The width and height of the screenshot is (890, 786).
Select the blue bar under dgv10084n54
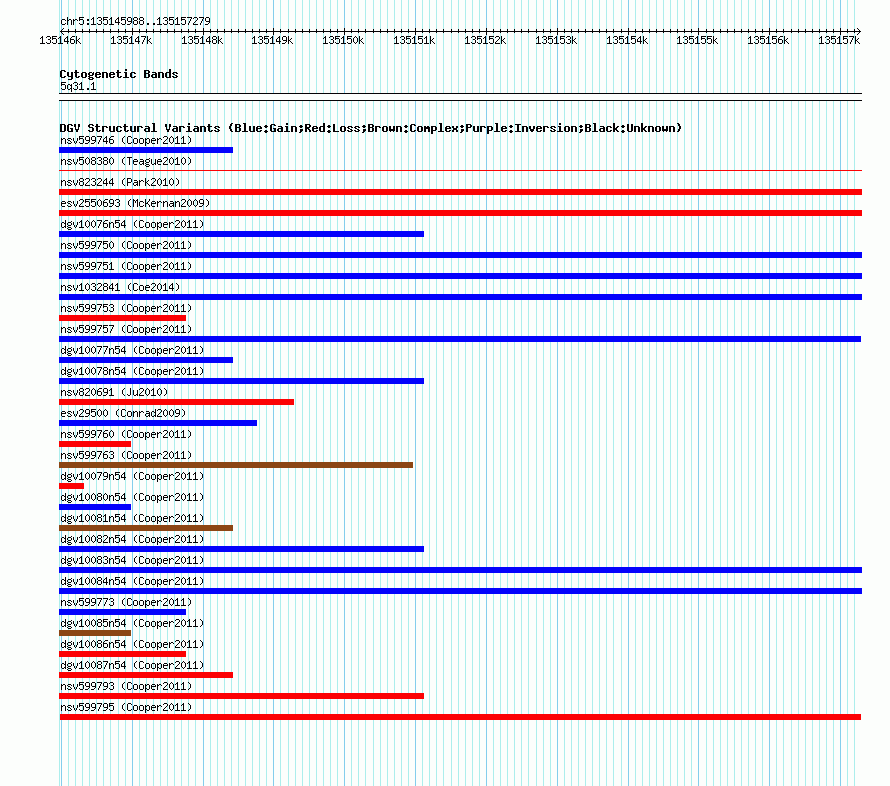tap(460, 591)
